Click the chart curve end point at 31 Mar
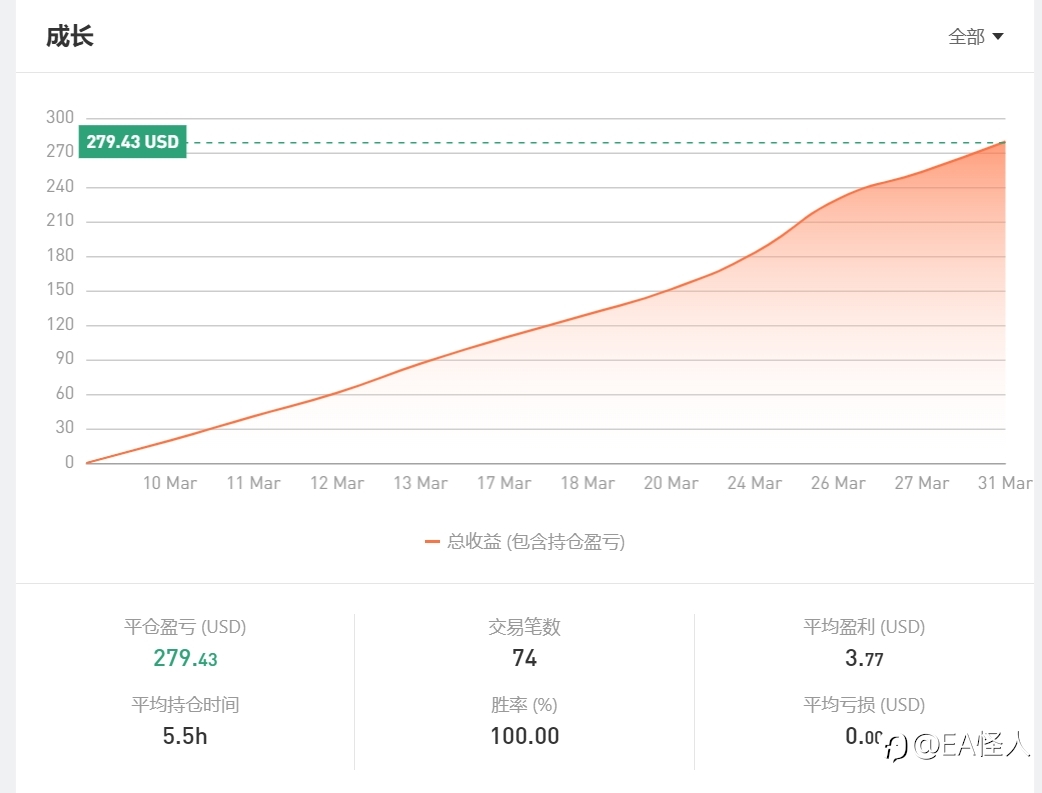Screen dimensions: 1042x793 [1004, 142]
